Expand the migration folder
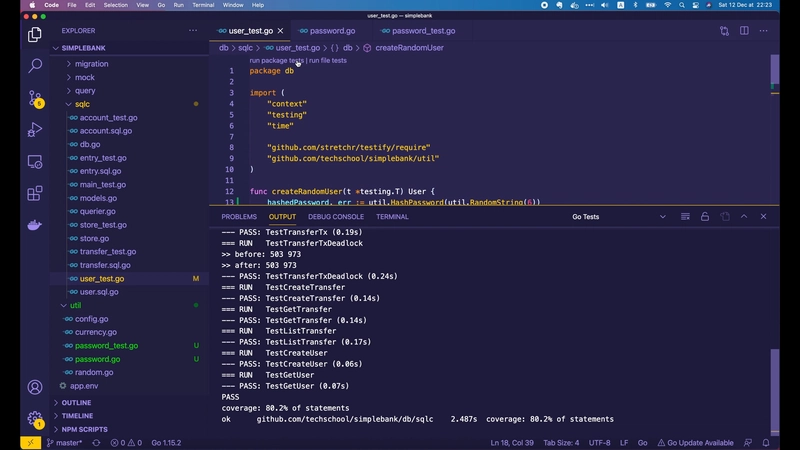This screenshot has height=450, width=800. [91, 64]
